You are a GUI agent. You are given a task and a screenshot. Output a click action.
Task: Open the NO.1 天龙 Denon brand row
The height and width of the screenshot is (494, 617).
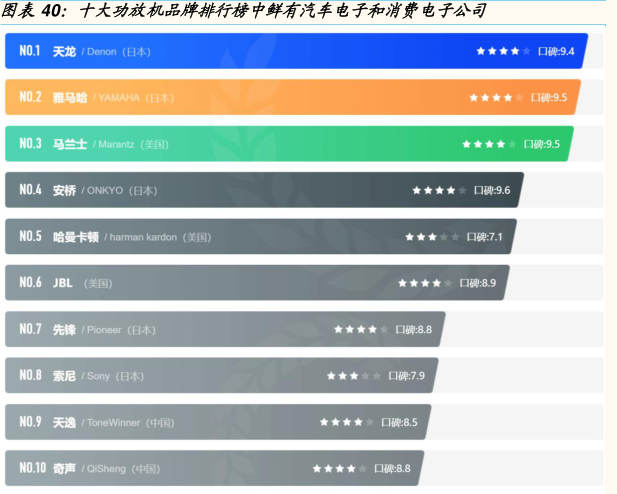[x=296, y=51]
